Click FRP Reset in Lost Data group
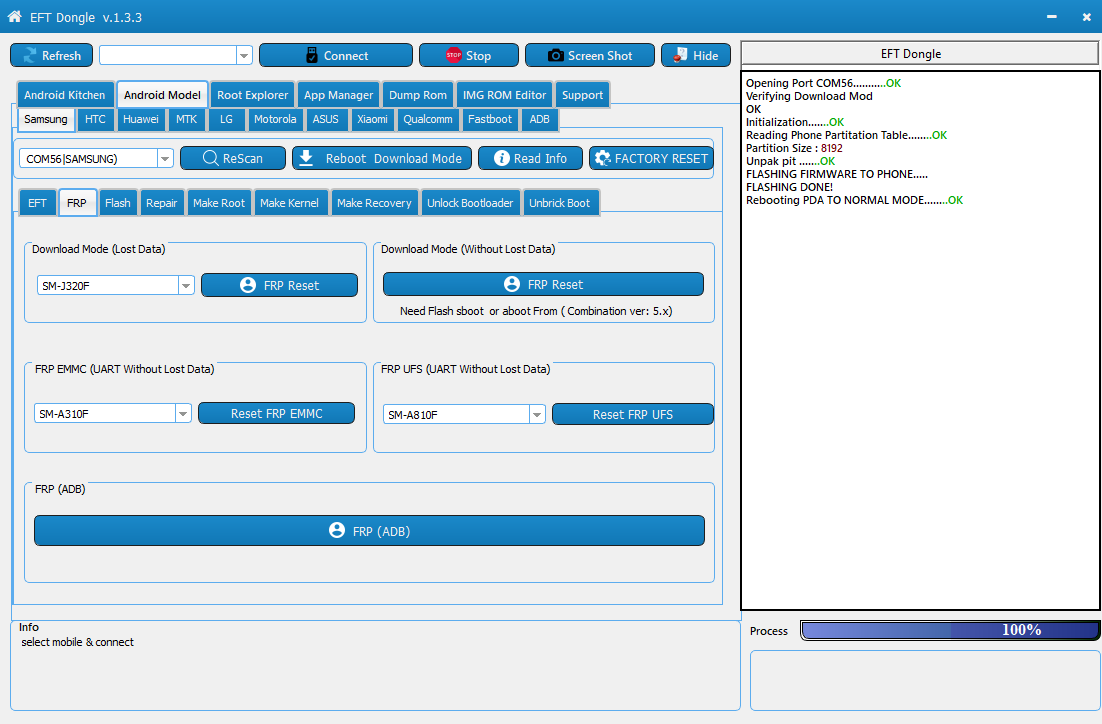Image resolution: width=1102 pixels, height=724 pixels. click(x=279, y=285)
